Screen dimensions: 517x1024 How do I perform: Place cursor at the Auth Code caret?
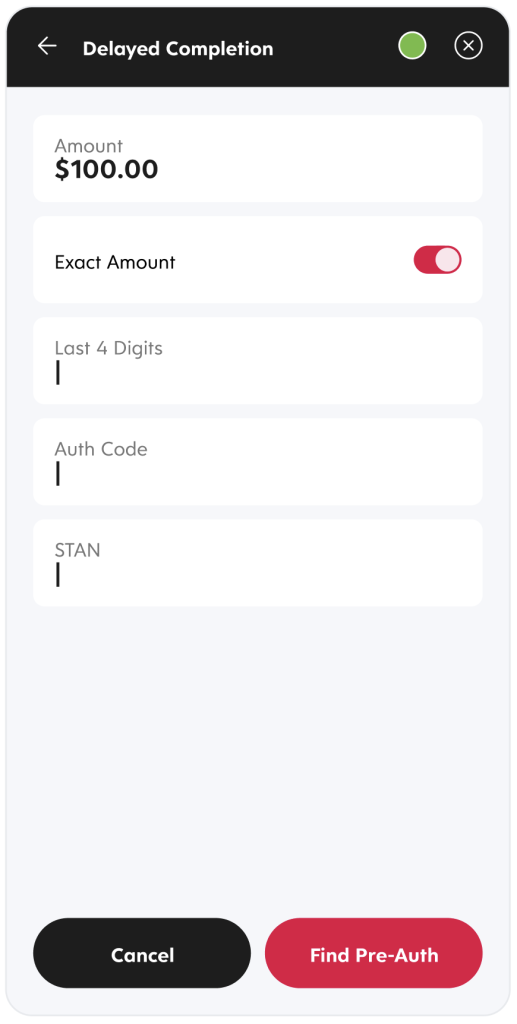(58, 473)
